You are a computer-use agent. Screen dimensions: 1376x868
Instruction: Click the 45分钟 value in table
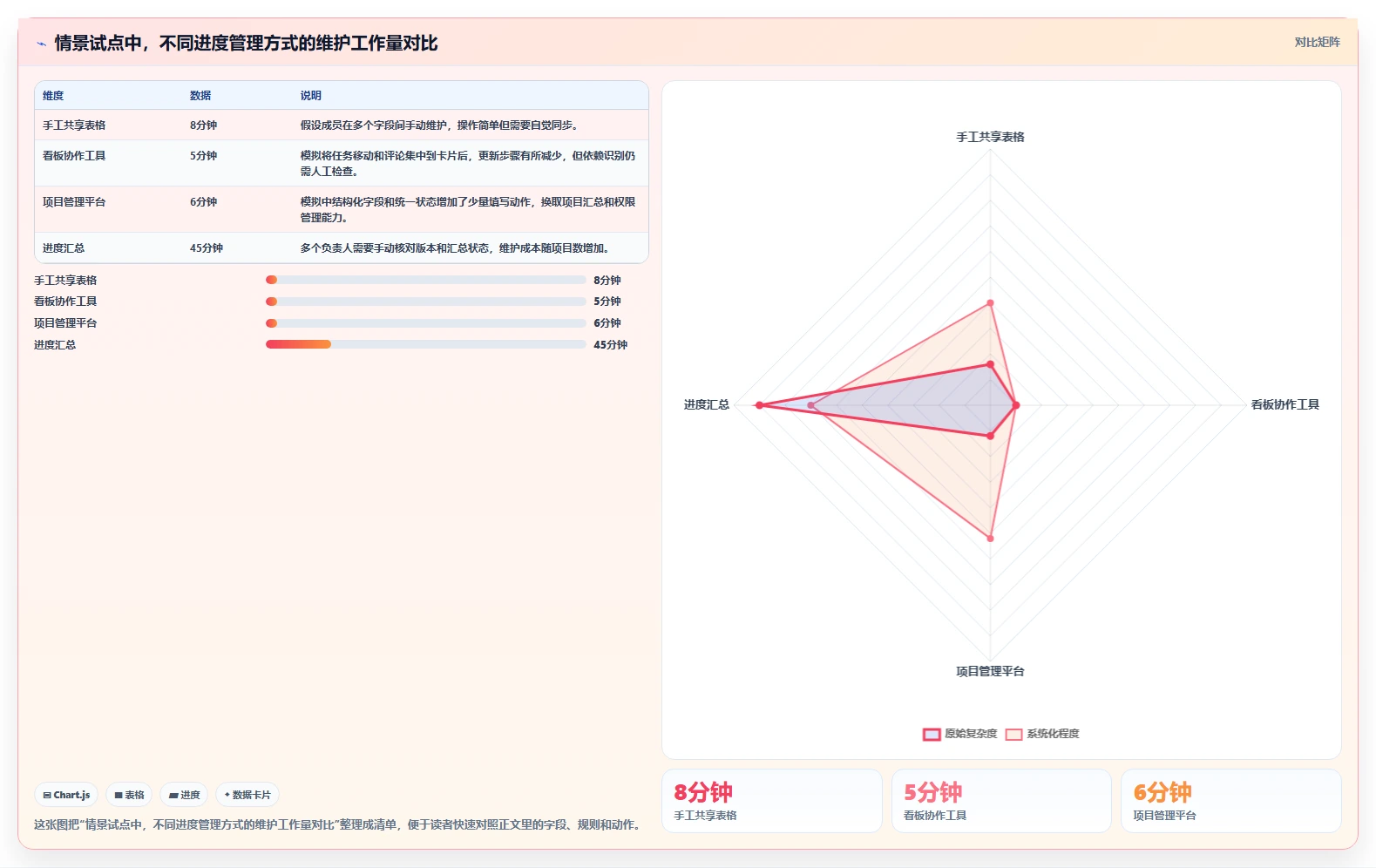pyautogui.click(x=207, y=248)
